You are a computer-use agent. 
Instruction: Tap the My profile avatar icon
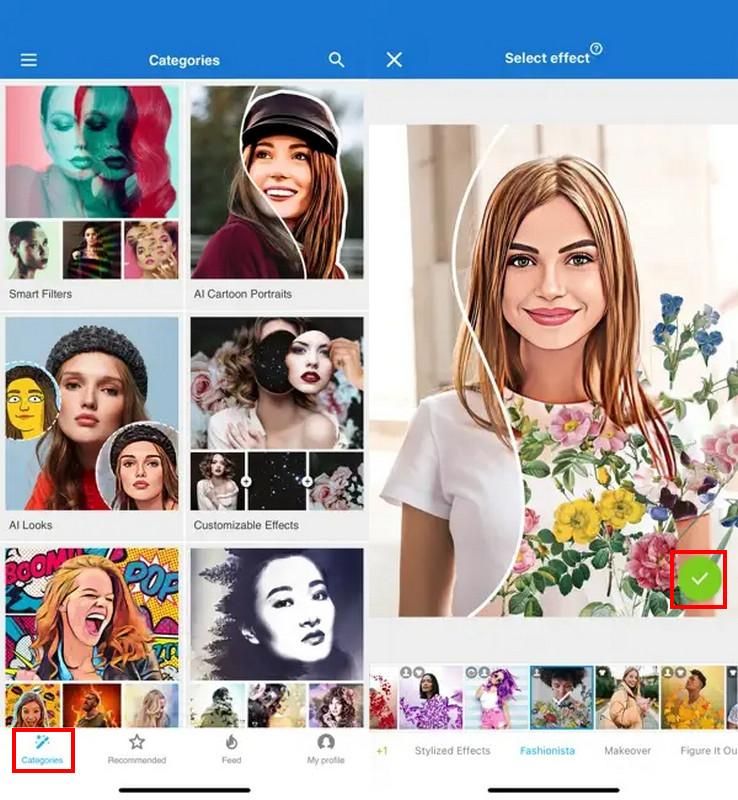click(326, 742)
